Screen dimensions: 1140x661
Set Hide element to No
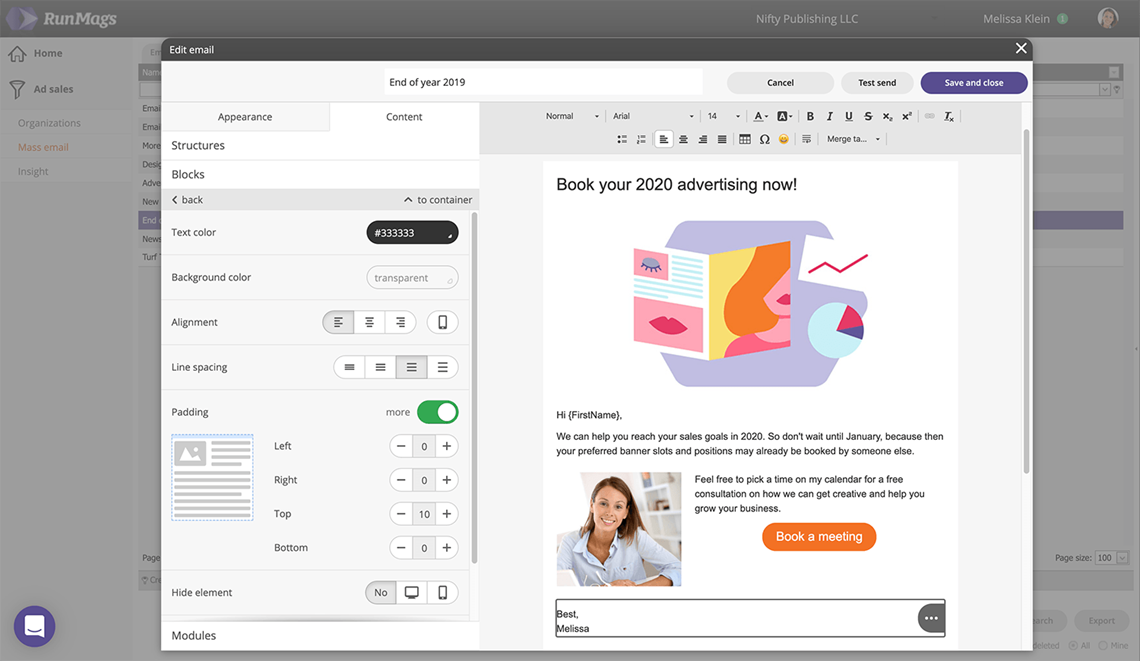pos(381,593)
